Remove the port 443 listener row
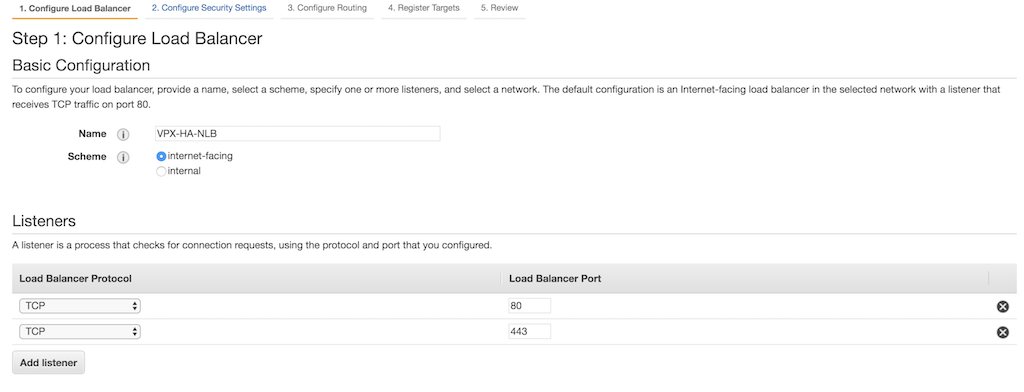 1002,332
